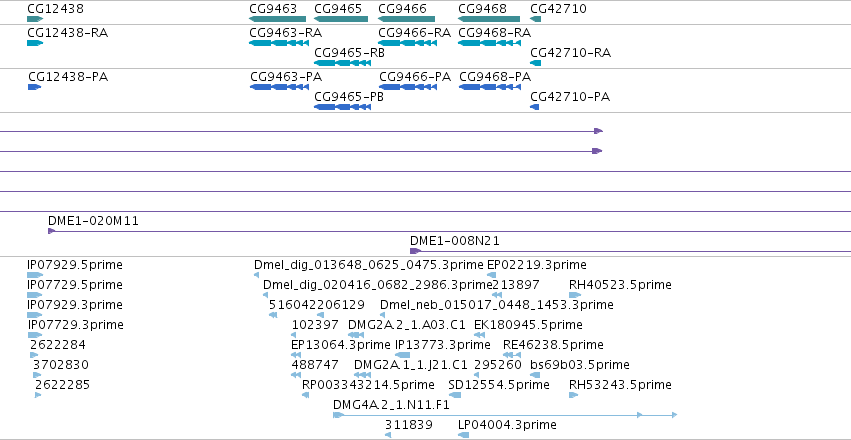Select protein label CG9465-PB
The image size is (851, 440).
[x=349, y=97]
